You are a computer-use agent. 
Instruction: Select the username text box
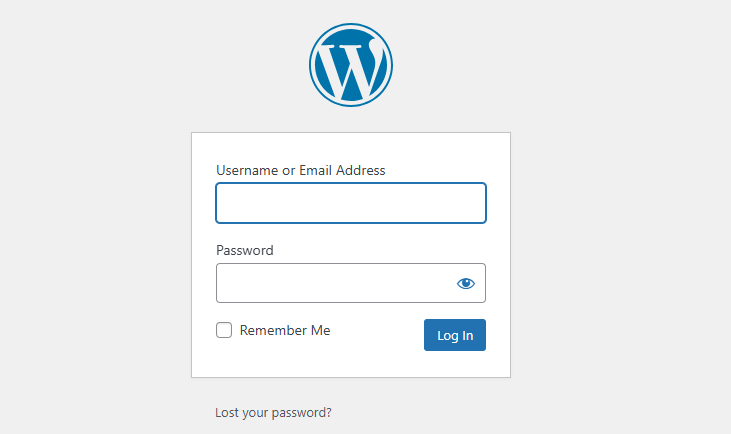click(351, 203)
